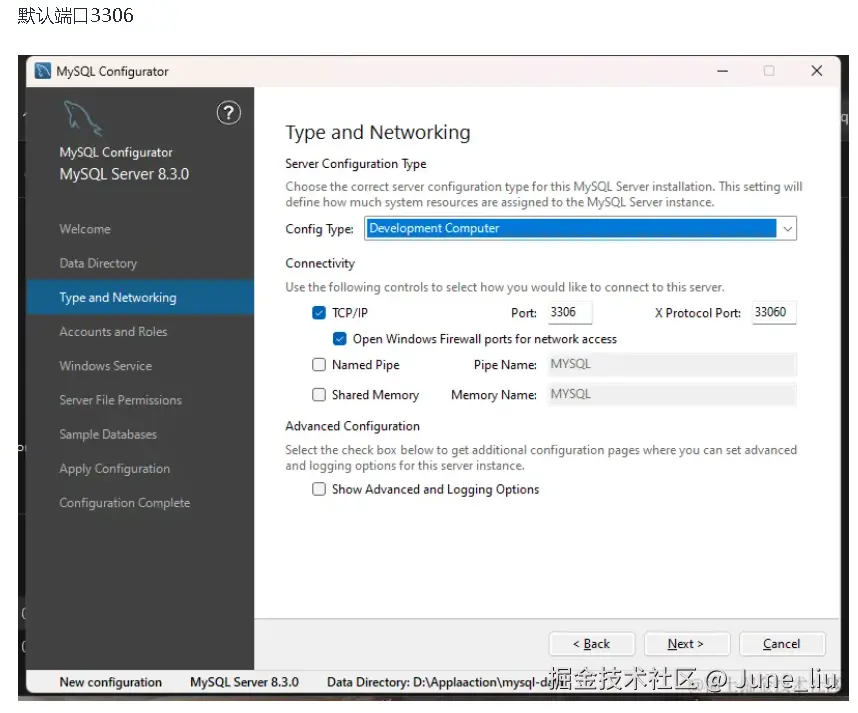Viewport: 858px width, 713px height.
Task: Open the Accounts and Roles step
Action: click(113, 332)
